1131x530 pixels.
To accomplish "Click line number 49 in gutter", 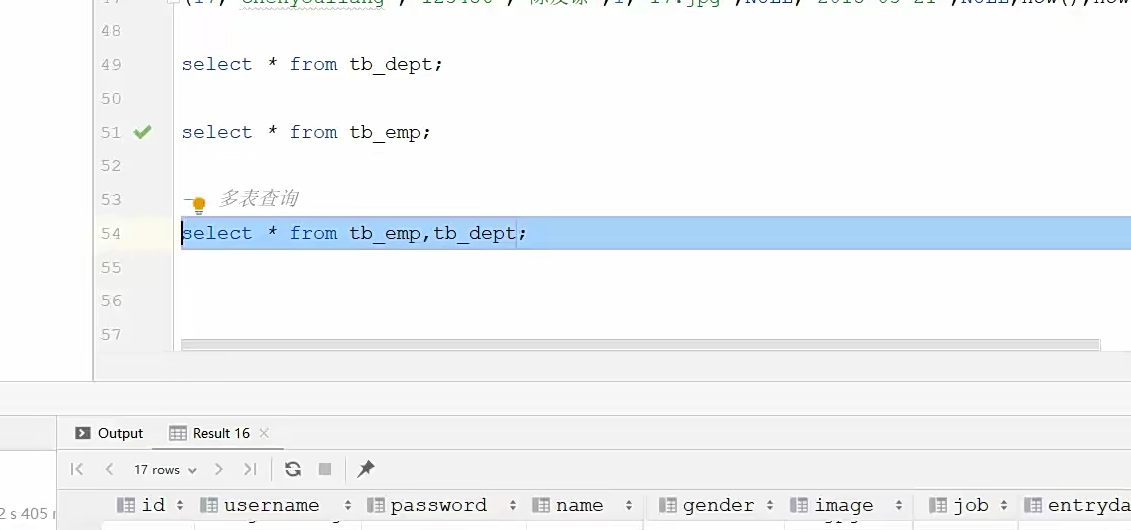I will click(111, 64).
